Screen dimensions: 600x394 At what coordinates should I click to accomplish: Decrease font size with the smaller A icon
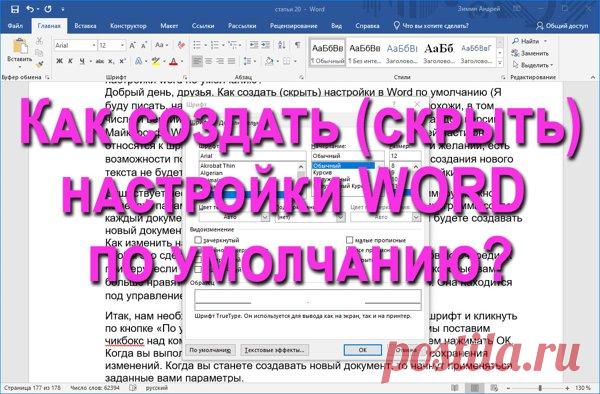click(x=144, y=46)
